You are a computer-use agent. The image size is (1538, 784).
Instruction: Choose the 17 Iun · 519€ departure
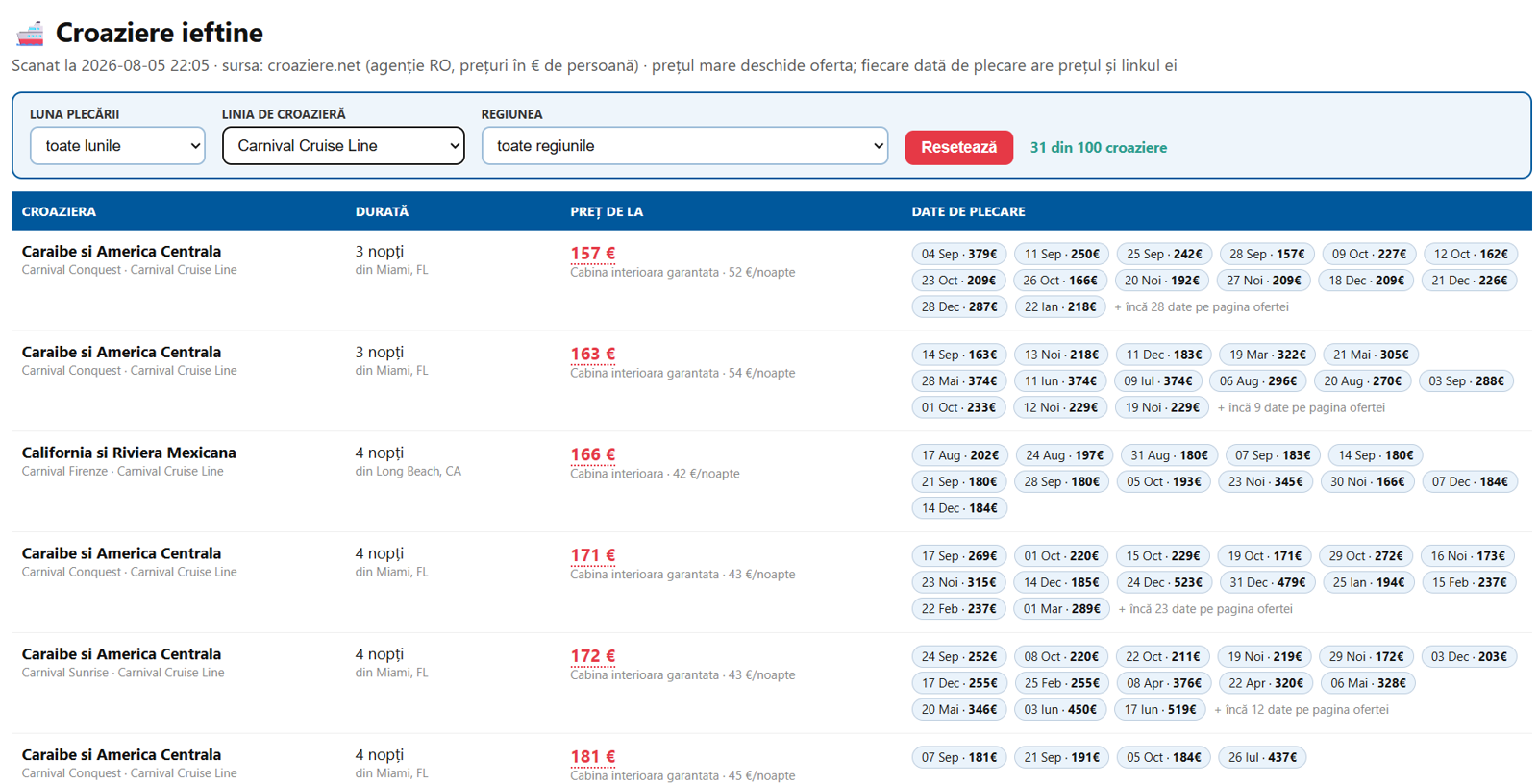point(1160,710)
